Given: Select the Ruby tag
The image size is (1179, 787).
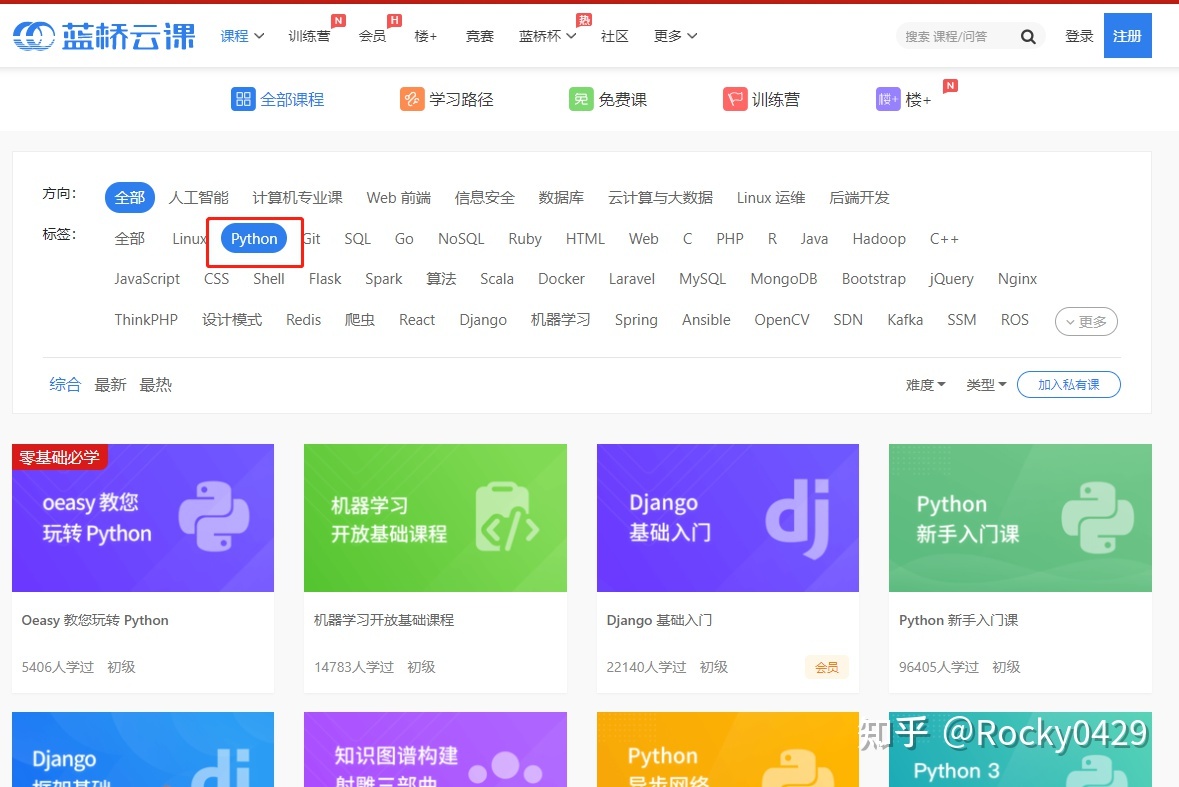Looking at the screenshot, I should [525, 239].
